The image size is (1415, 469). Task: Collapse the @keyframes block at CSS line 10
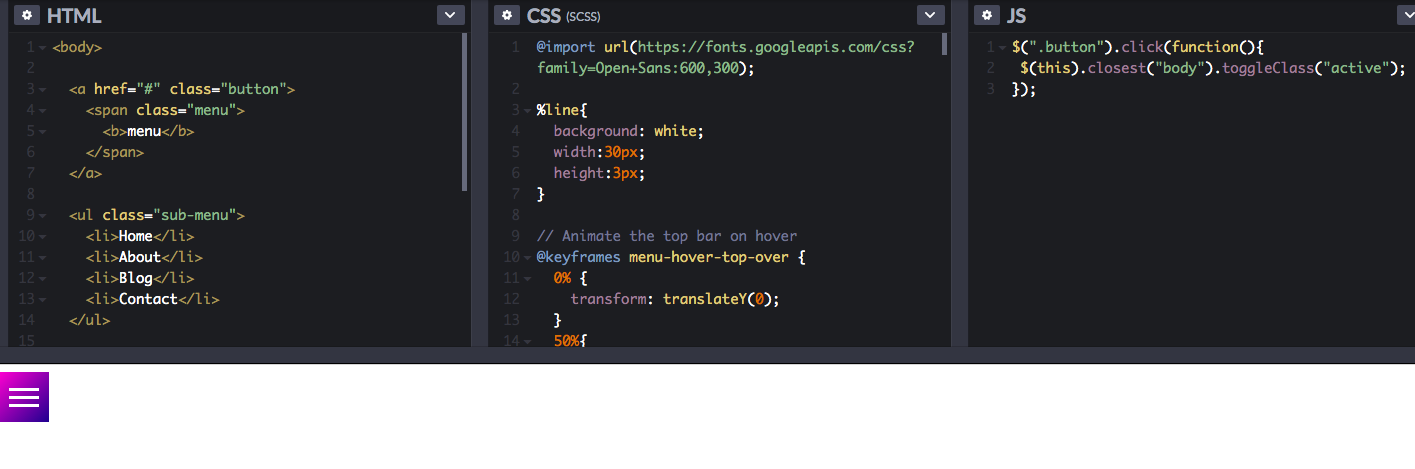coord(527,258)
